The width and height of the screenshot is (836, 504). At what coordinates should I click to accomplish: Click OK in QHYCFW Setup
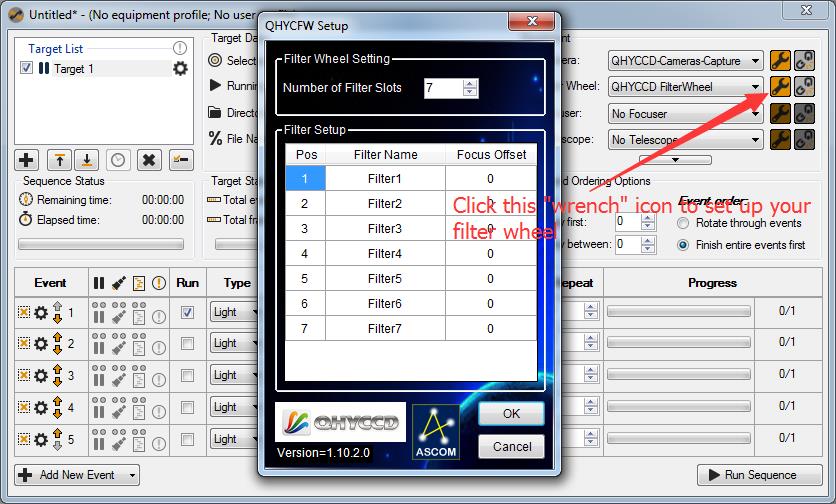[x=511, y=413]
